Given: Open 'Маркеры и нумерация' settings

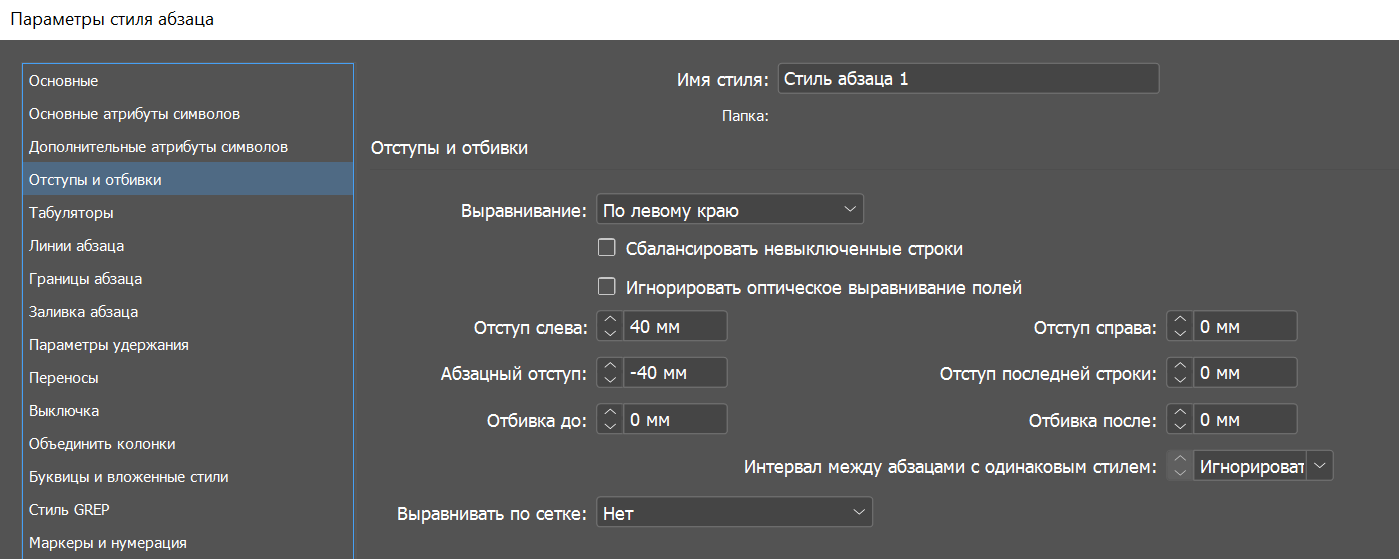Looking at the screenshot, I should tap(108, 543).
